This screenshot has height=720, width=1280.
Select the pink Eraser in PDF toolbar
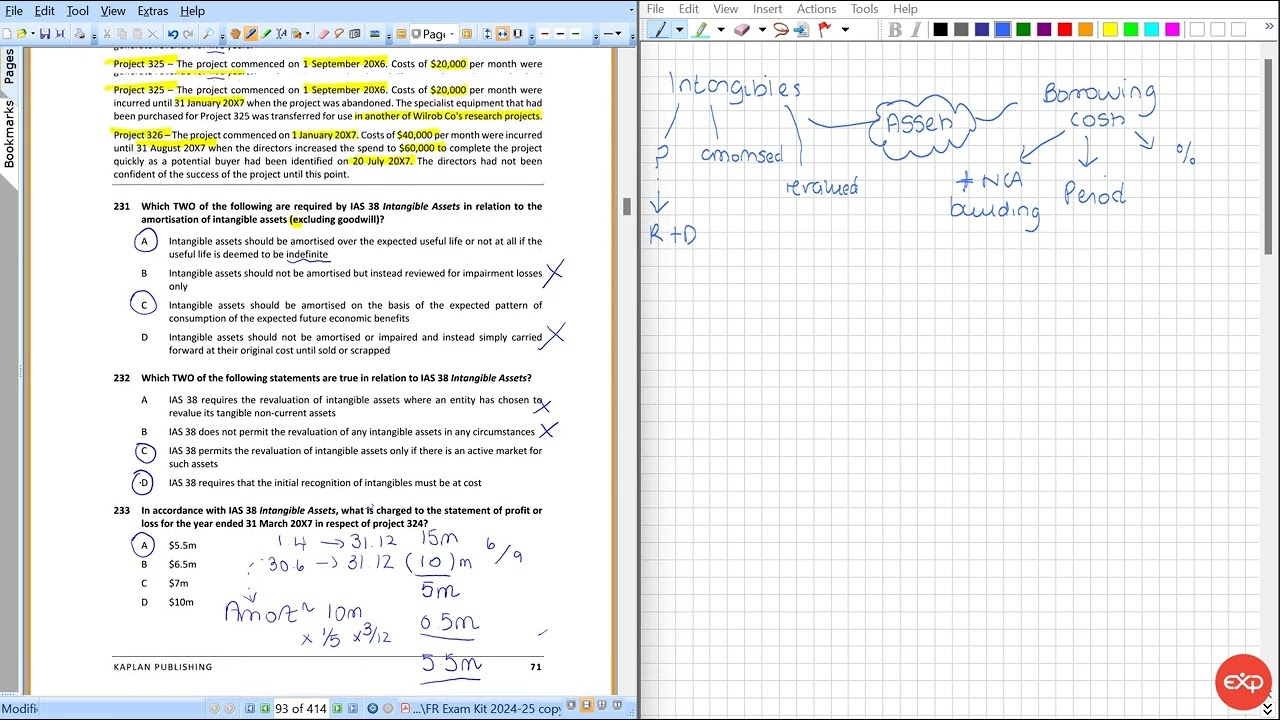[323, 34]
